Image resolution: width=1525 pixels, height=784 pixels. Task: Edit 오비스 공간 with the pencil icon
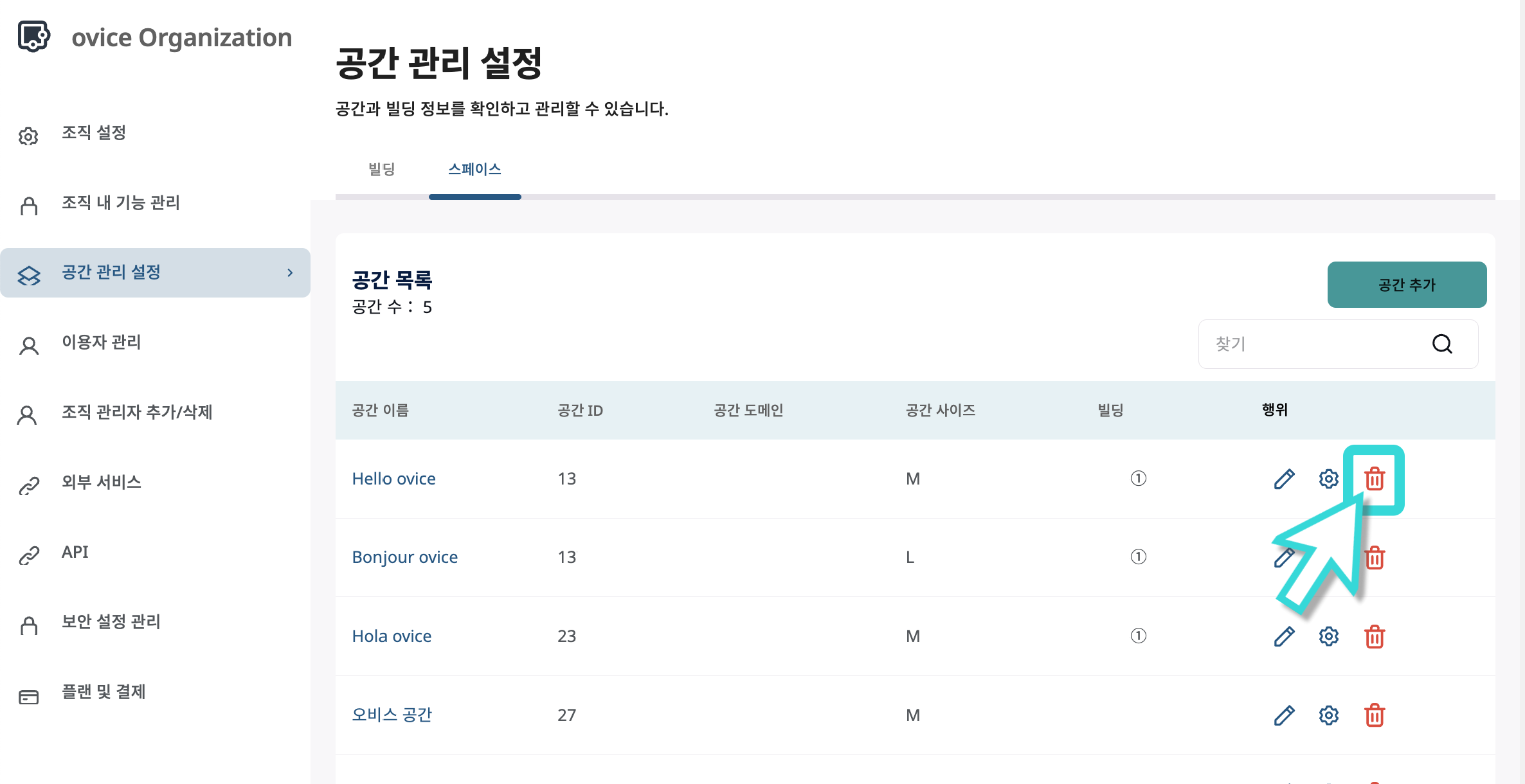click(x=1284, y=715)
